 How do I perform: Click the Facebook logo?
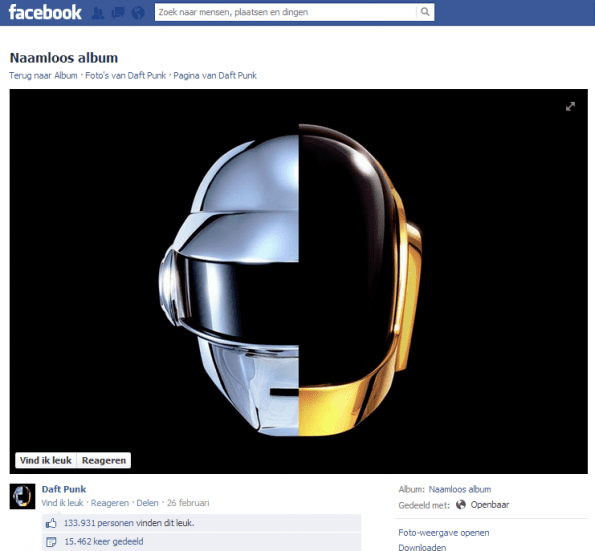(45, 12)
